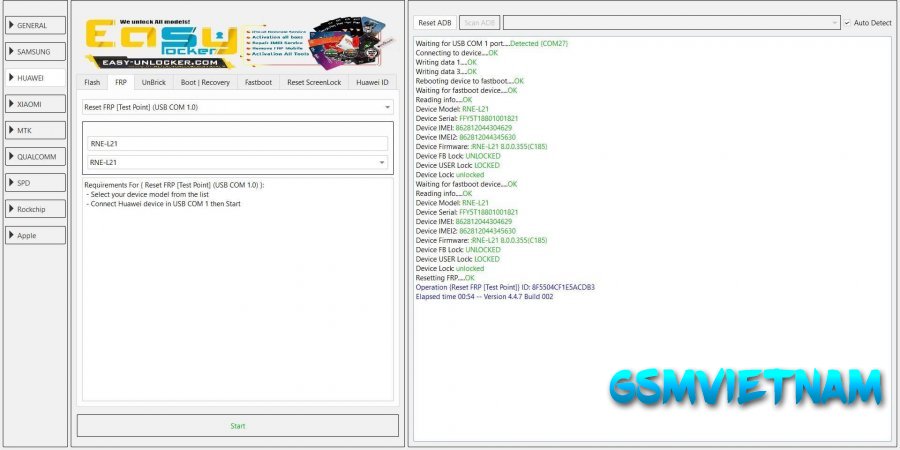This screenshot has height=450, width=900.
Task: Expand the QUALCOMM sidebar section
Action: (36, 157)
